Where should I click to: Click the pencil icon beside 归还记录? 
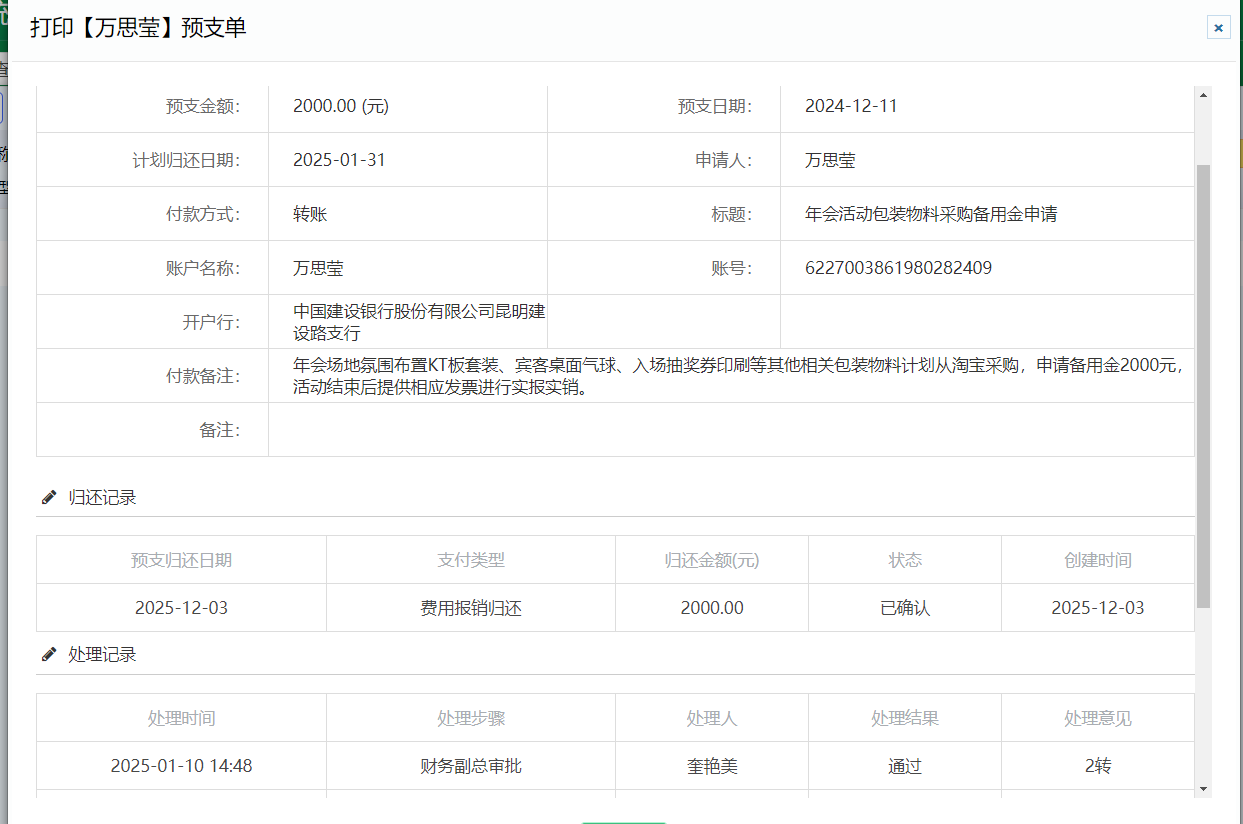click(x=49, y=497)
